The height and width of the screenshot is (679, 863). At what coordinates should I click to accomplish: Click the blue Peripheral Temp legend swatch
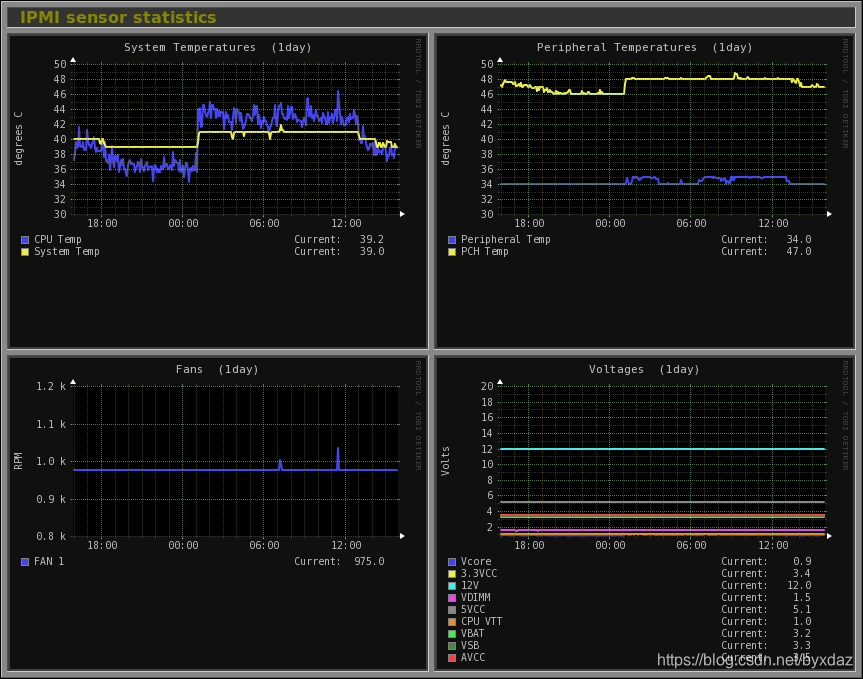(x=452, y=240)
